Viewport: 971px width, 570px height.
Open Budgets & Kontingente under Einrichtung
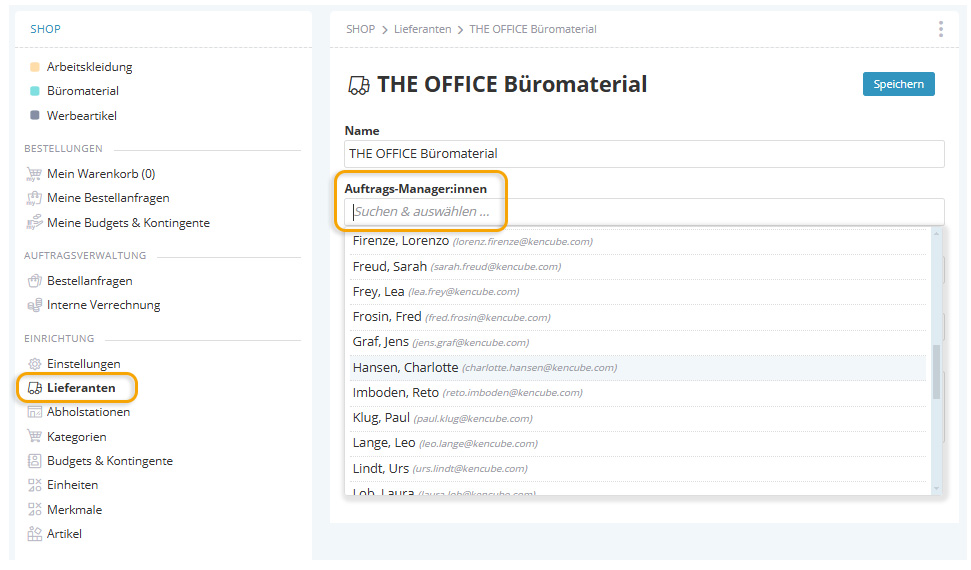110,461
